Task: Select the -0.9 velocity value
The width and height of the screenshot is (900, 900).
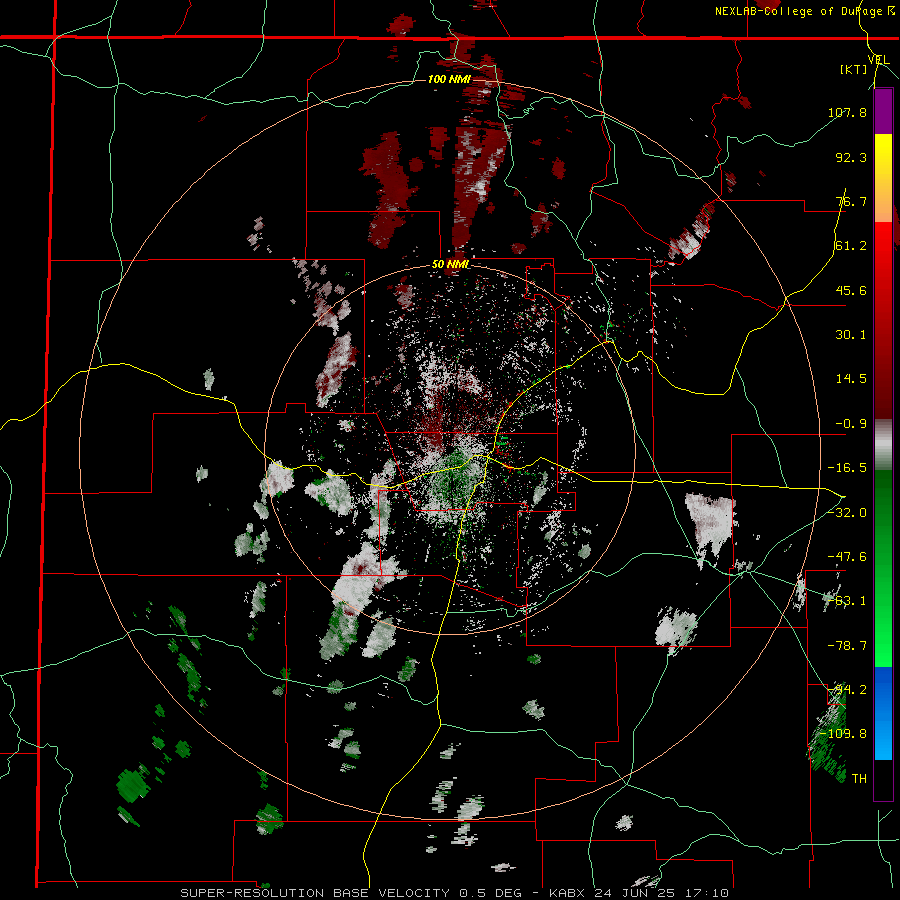Action: tap(851, 424)
